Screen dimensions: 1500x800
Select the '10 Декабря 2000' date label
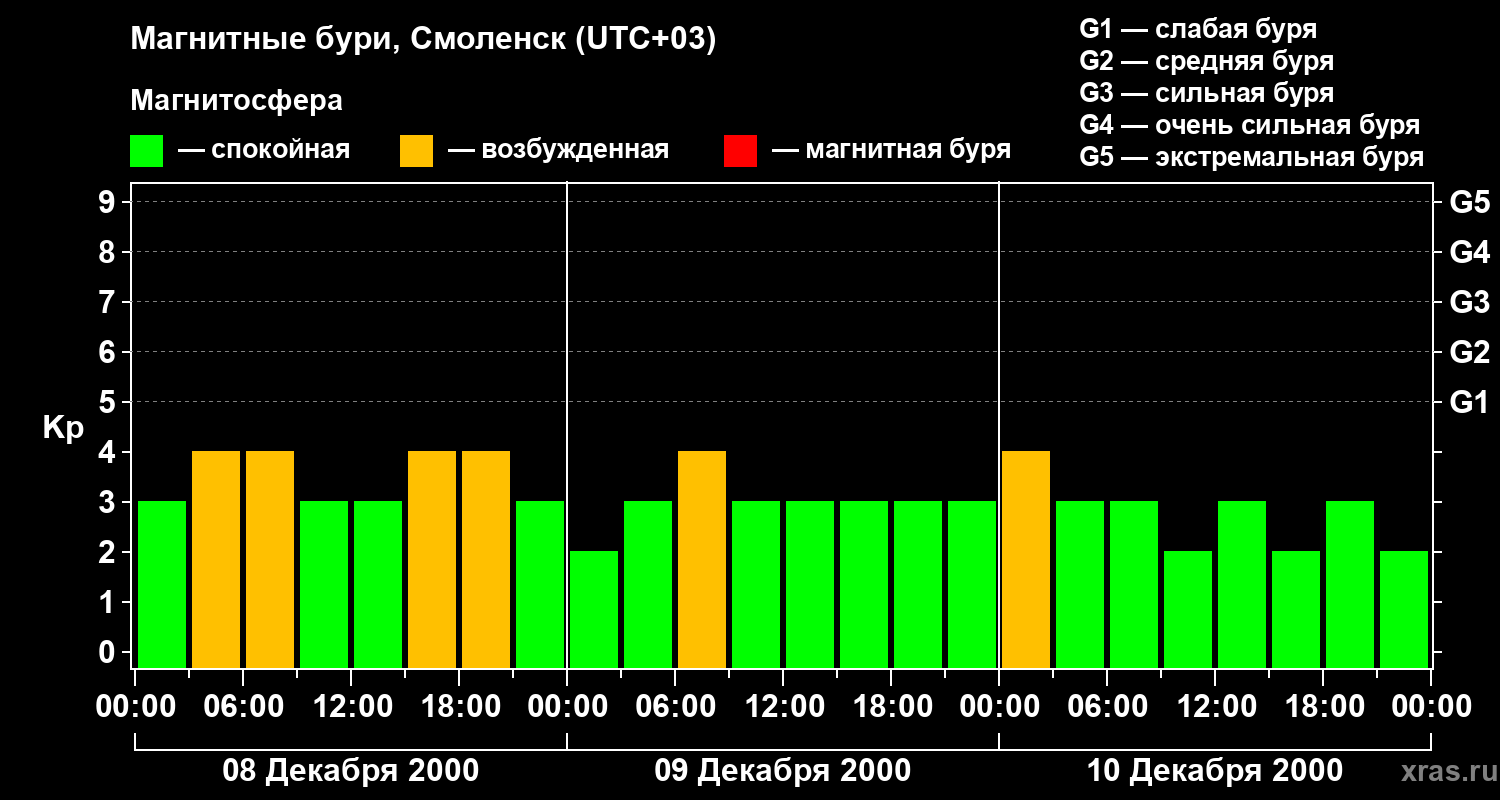tap(1214, 771)
